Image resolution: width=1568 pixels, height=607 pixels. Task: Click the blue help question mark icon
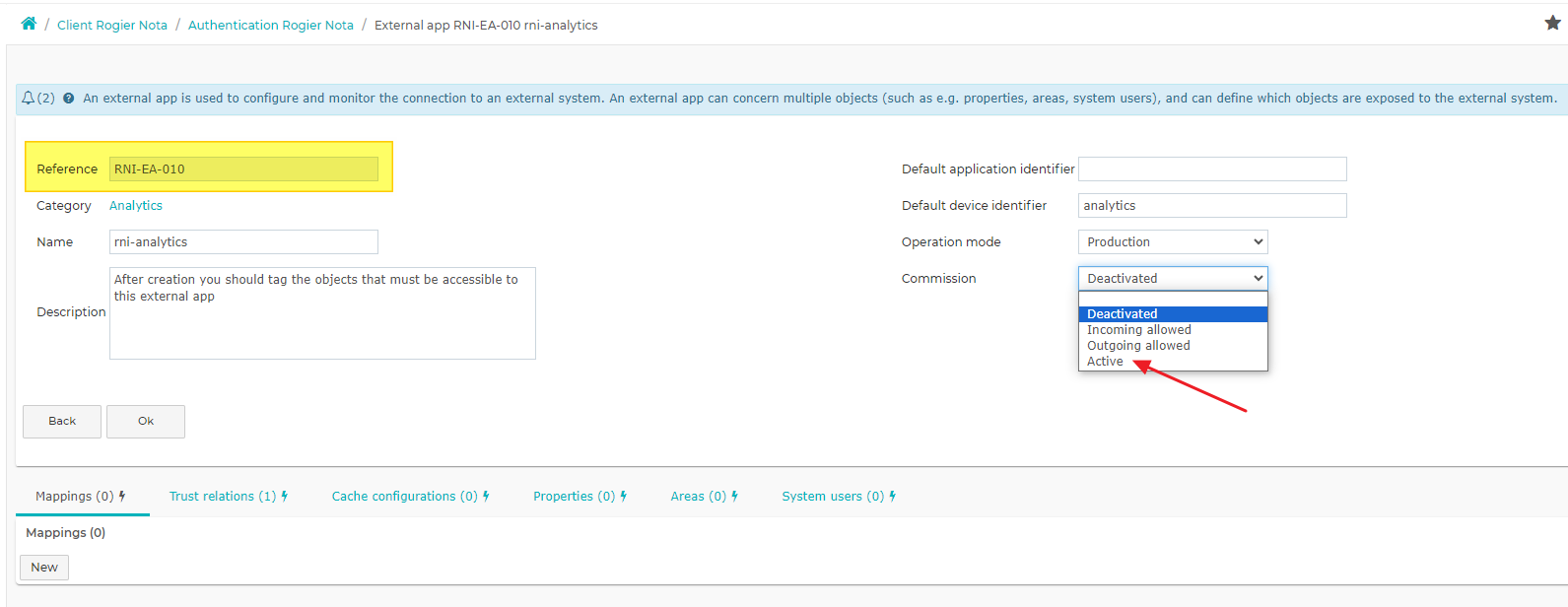coord(68,99)
